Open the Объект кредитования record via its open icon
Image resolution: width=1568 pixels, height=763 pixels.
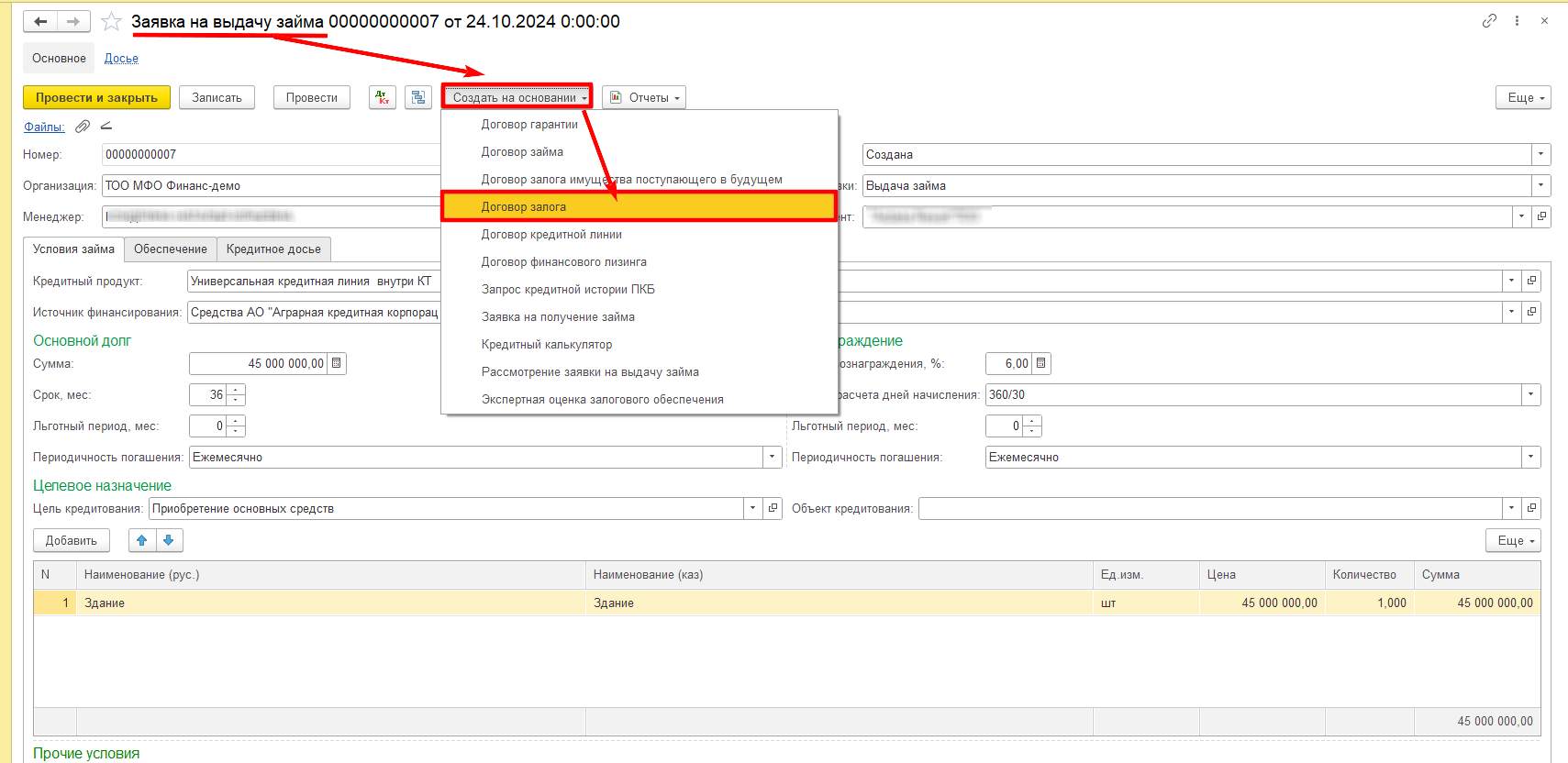point(1531,508)
